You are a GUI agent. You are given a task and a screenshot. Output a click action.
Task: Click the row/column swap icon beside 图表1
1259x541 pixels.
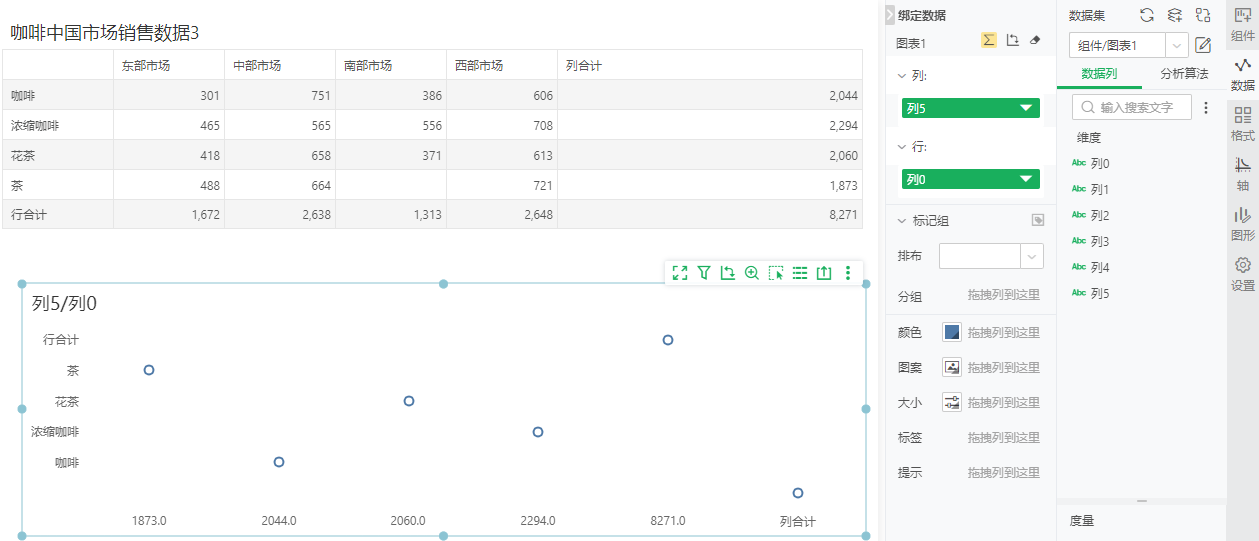tap(1012, 40)
